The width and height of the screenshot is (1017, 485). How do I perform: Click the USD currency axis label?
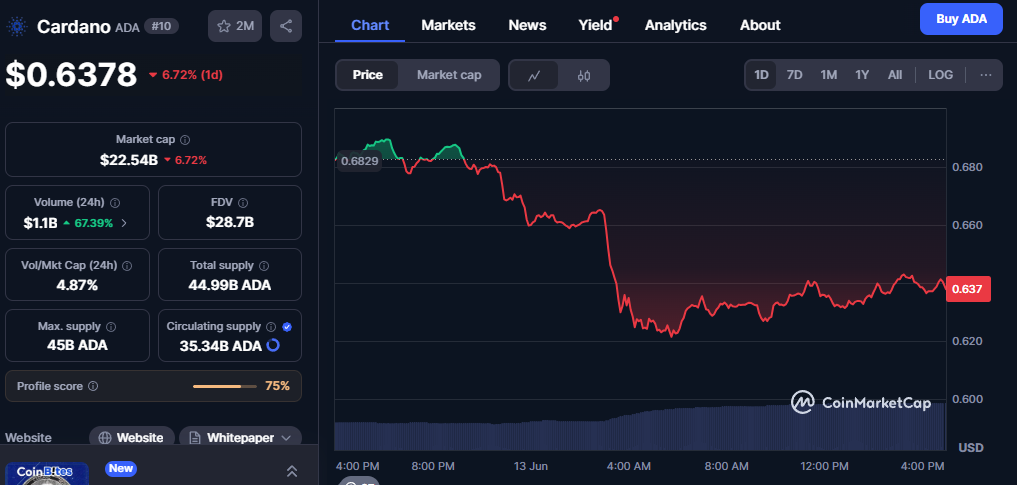[971, 447]
